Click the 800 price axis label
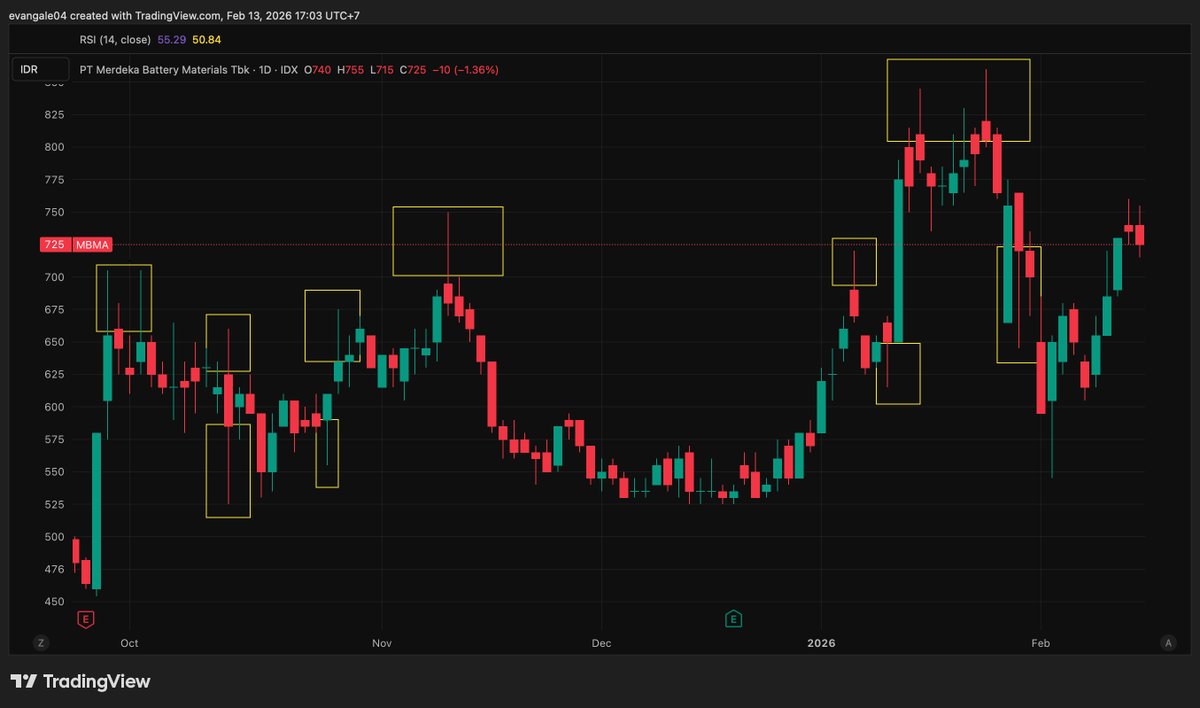The height and width of the screenshot is (708, 1200). [x=54, y=147]
